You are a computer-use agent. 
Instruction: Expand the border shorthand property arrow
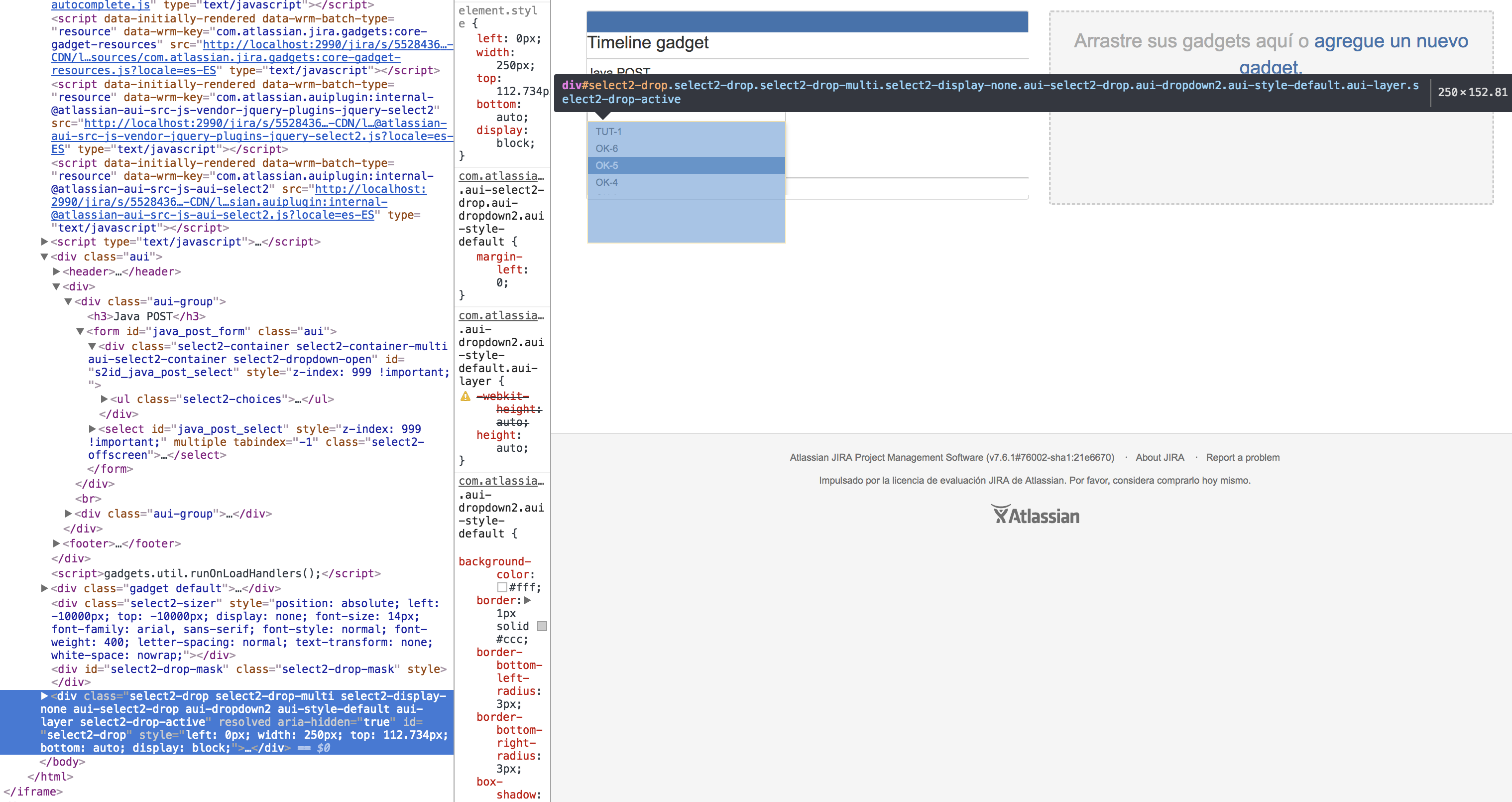(528, 600)
